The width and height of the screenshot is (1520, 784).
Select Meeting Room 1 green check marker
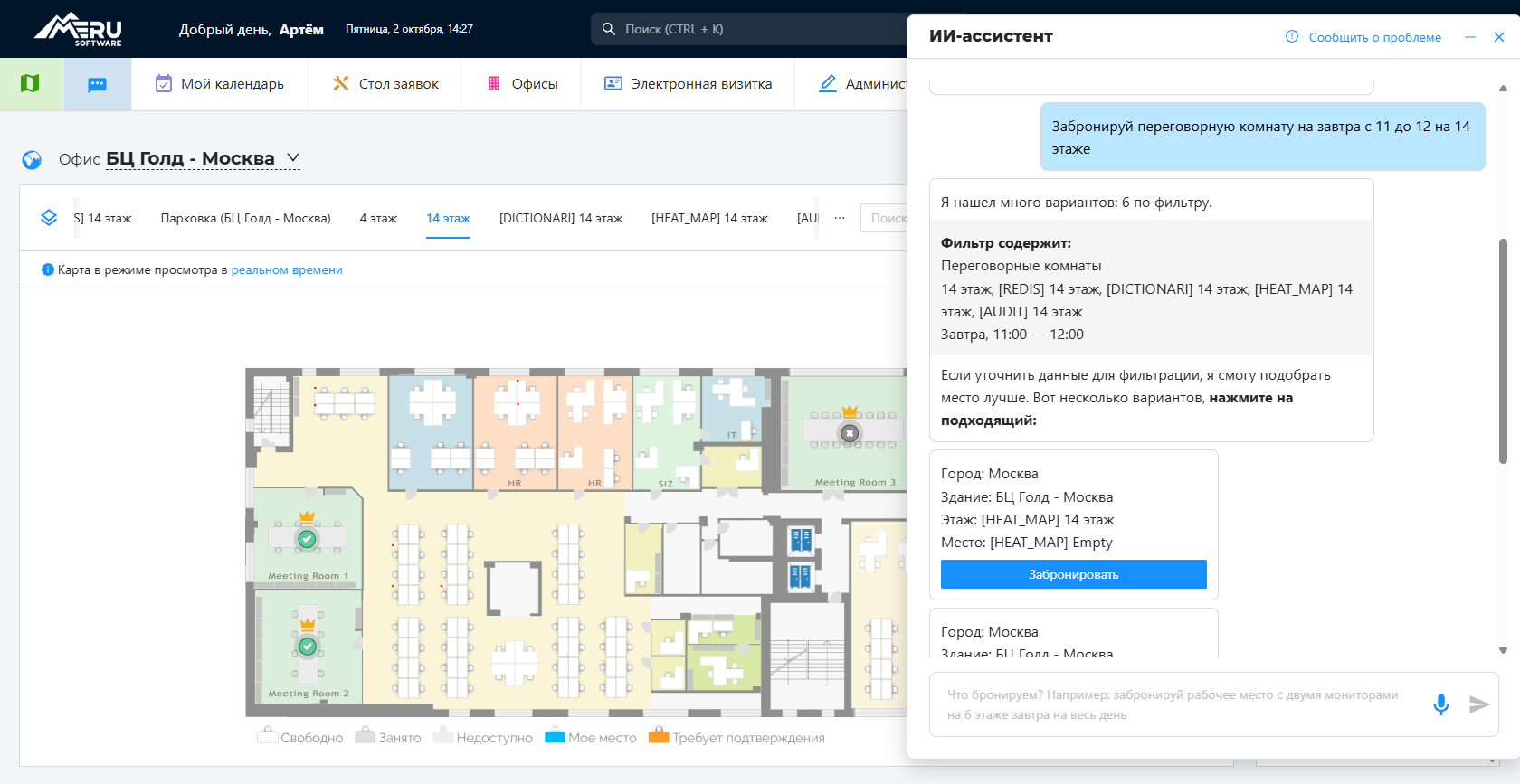tap(307, 539)
